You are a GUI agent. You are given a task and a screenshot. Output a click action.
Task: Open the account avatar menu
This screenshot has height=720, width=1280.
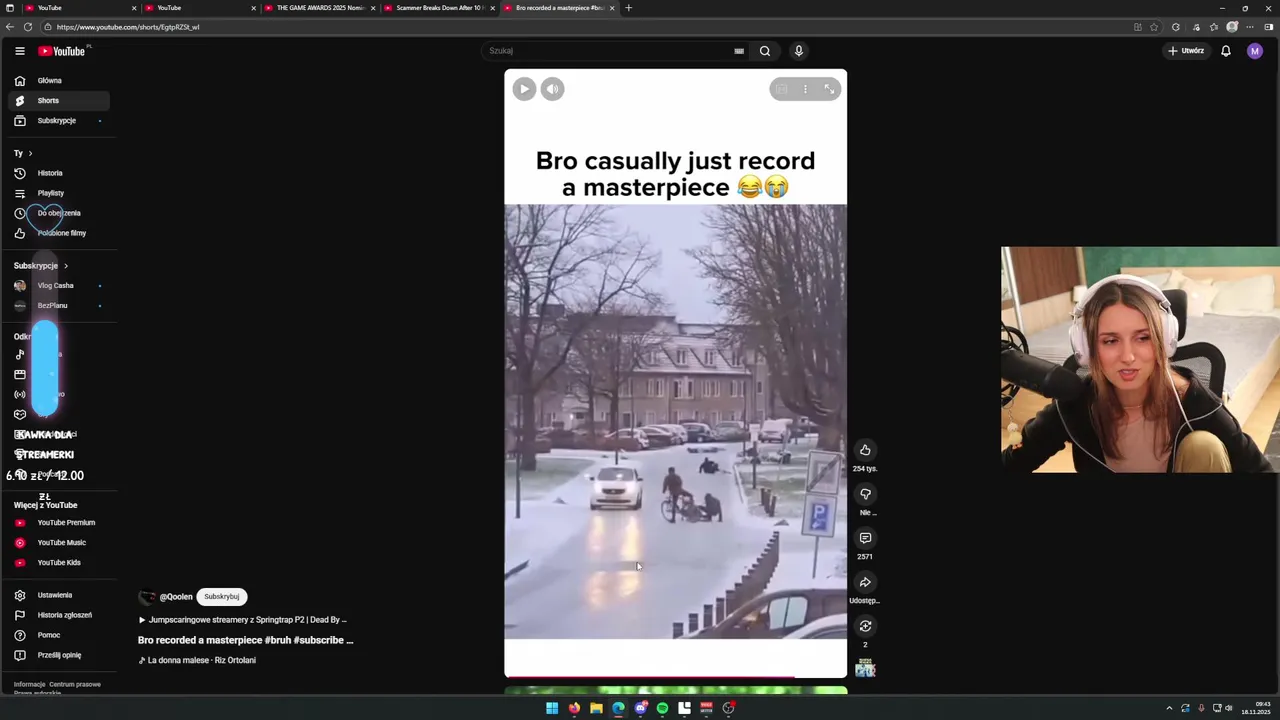pos(1255,51)
